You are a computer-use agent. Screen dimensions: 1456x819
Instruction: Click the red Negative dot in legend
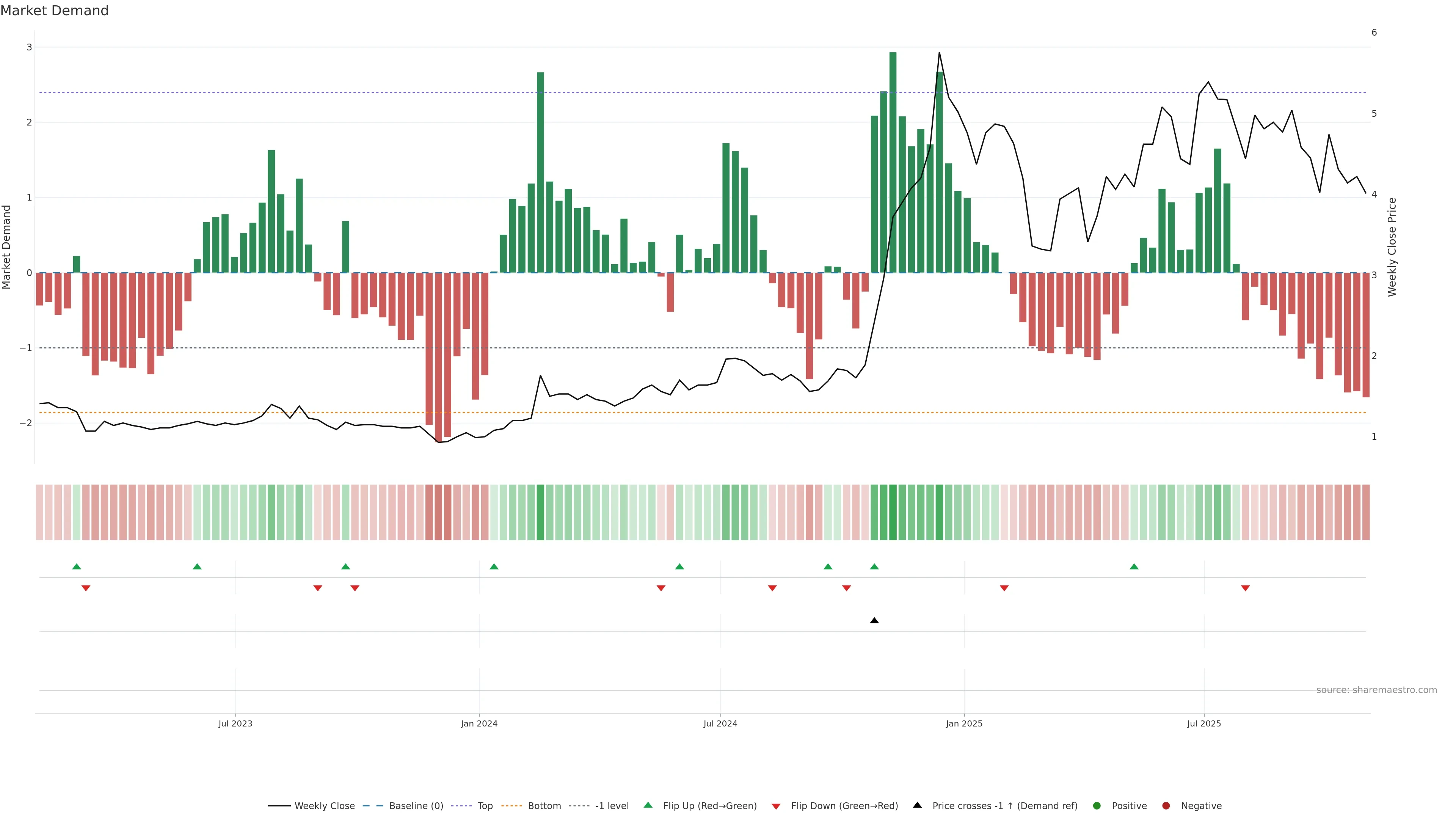(1166, 805)
